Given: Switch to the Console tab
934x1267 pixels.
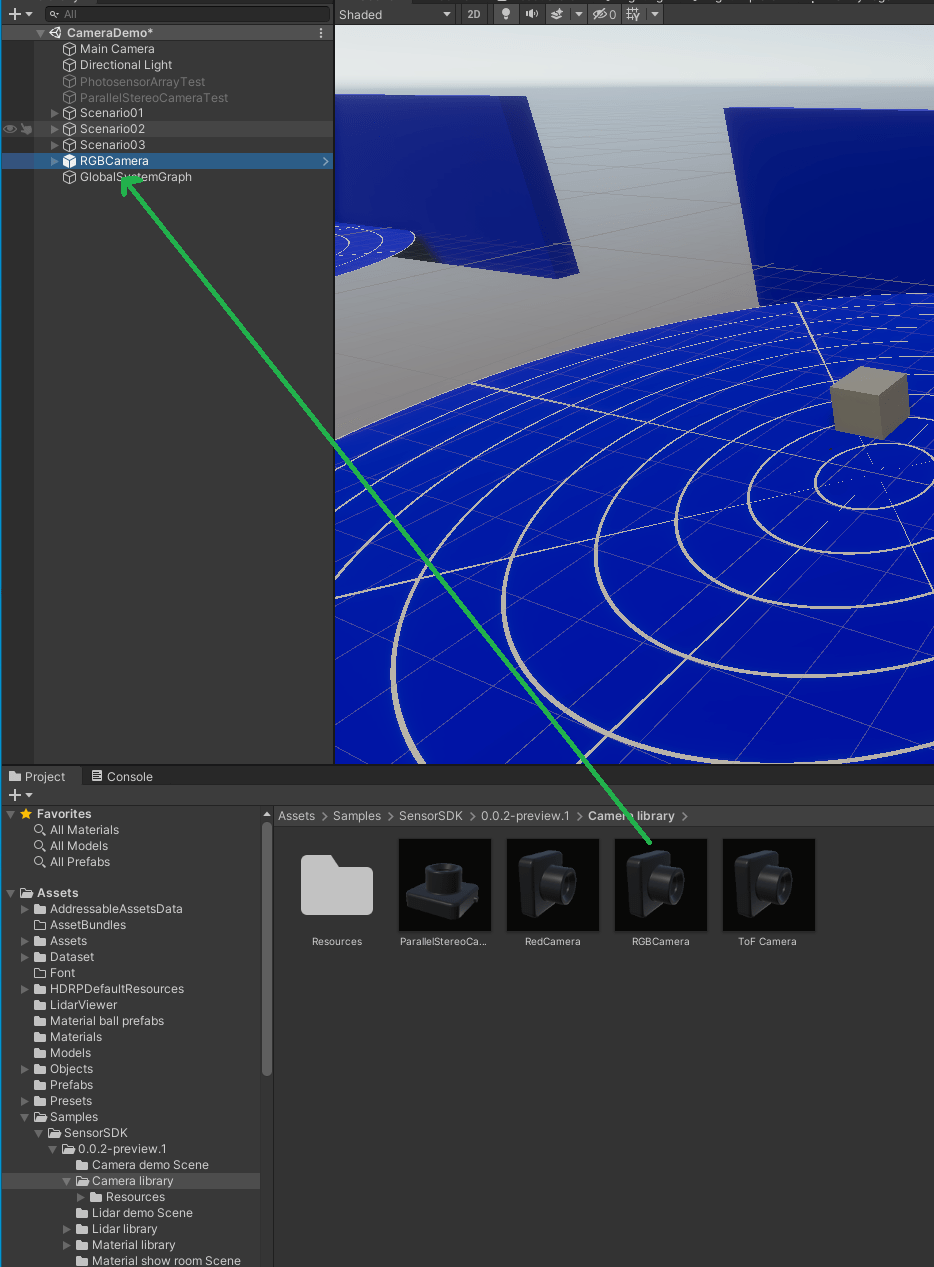Looking at the screenshot, I should coord(121,775).
